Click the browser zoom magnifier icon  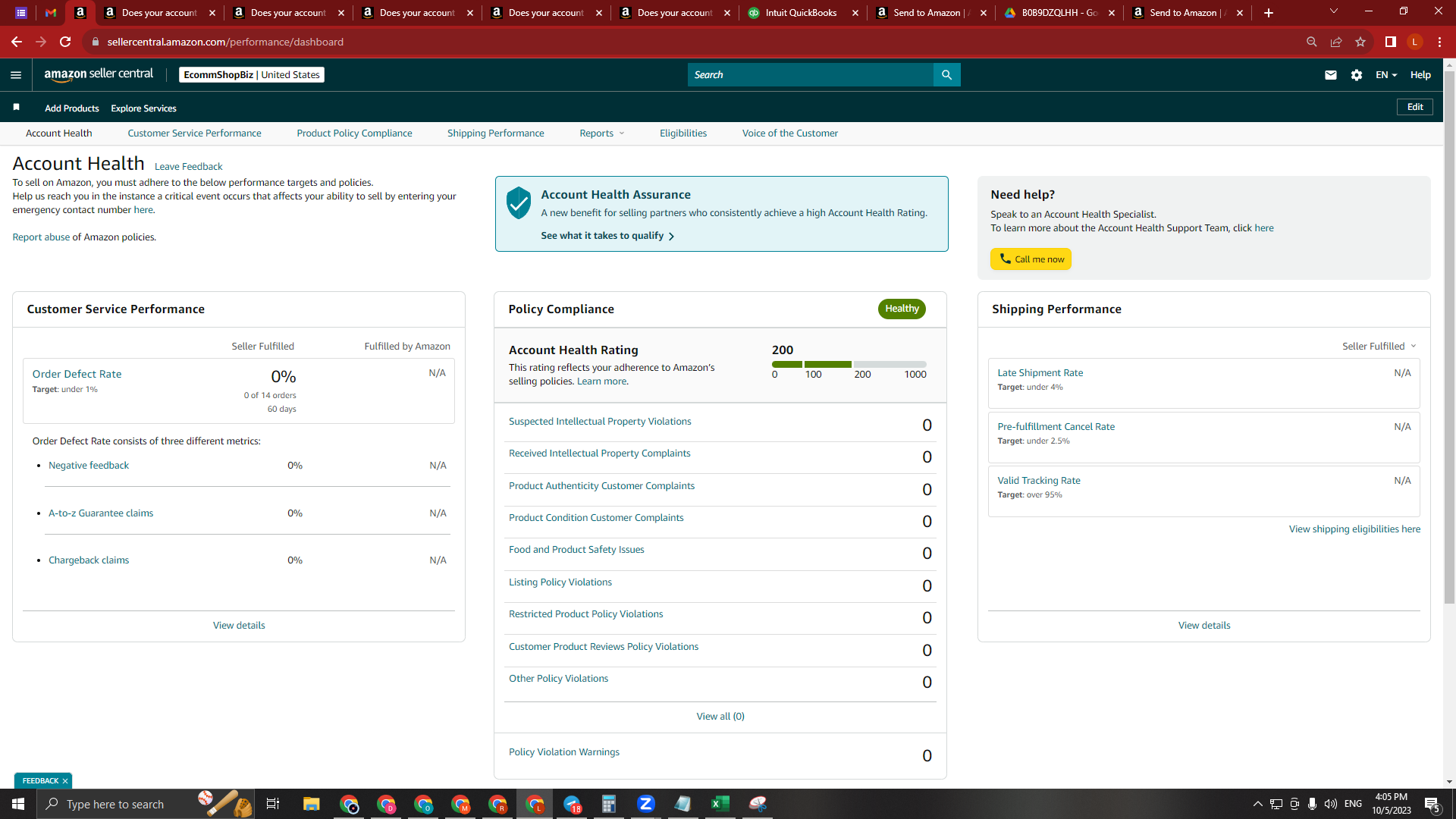[1311, 42]
